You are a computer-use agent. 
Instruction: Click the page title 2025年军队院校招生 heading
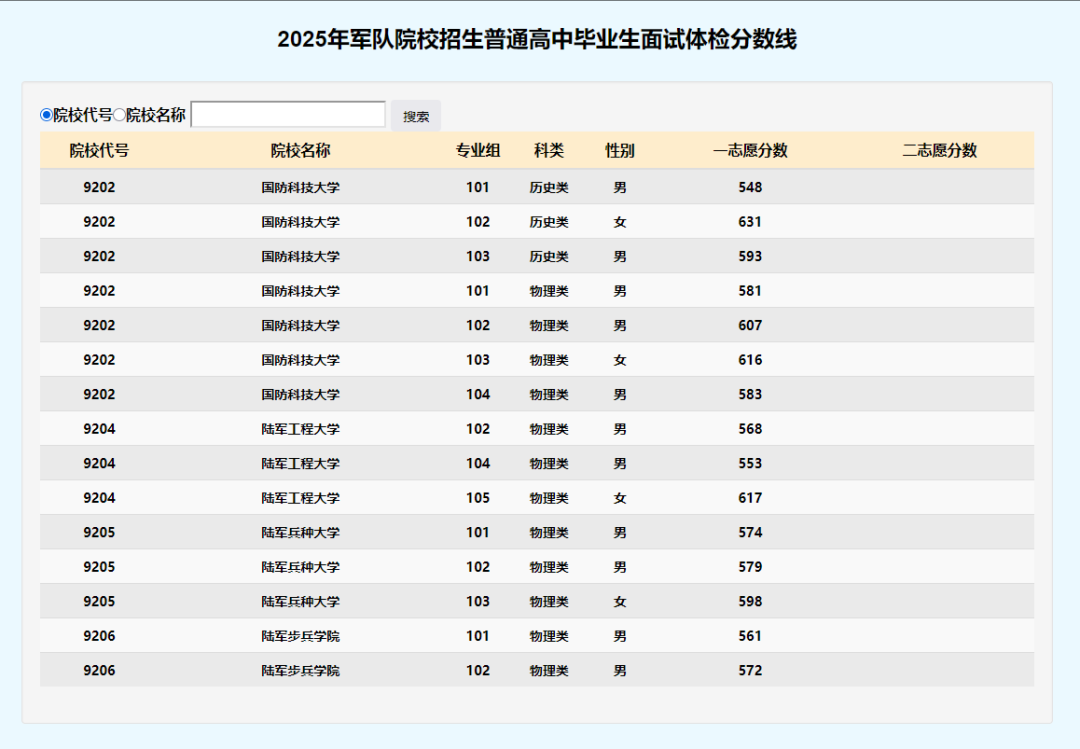coord(537,39)
